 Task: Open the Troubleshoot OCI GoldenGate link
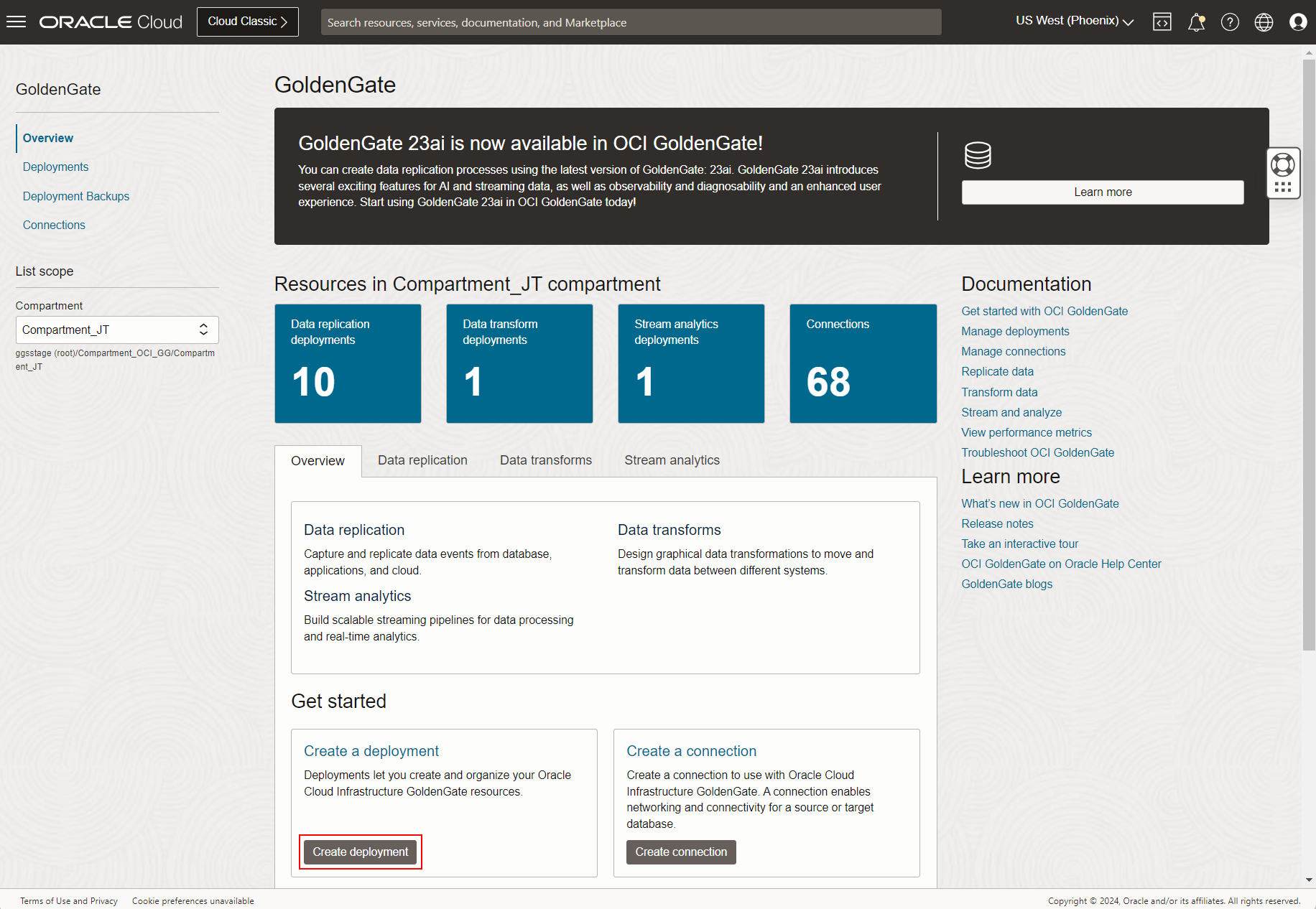(x=1038, y=452)
